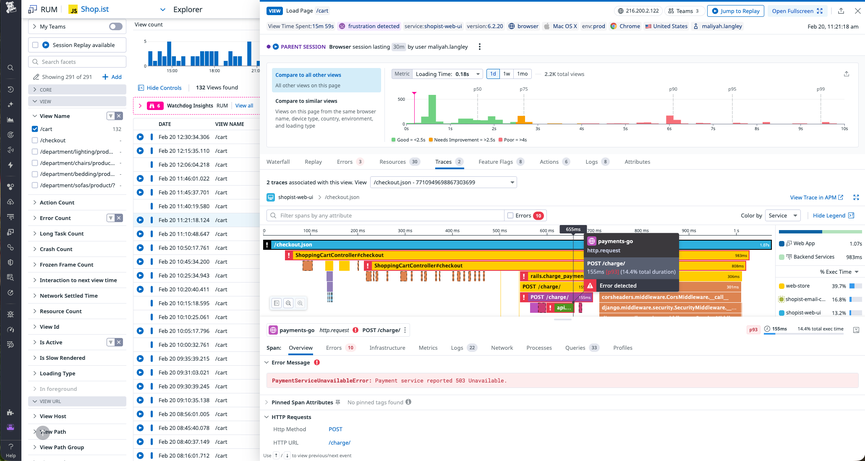865x461 pixels.
Task: Click Hide Legend link
Action: (834, 216)
